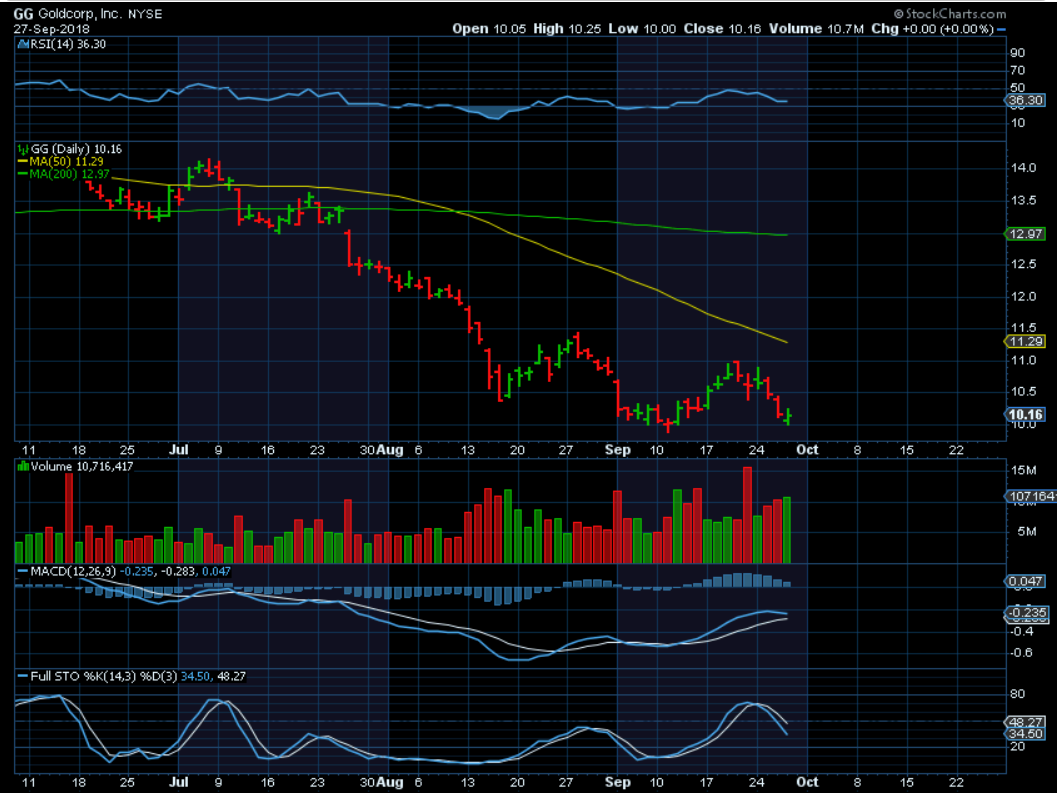Screen dimensions: 1059x795
Task: Click the 0.047 MACD histogram axis tag
Action: point(1025,582)
